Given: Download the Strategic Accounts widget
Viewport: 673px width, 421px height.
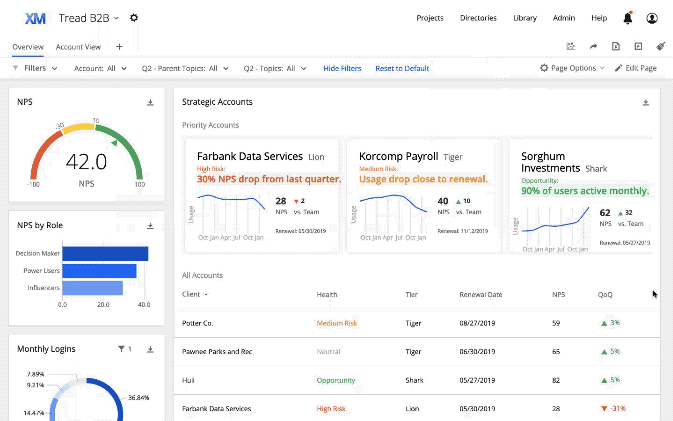Looking at the screenshot, I should 646,103.
